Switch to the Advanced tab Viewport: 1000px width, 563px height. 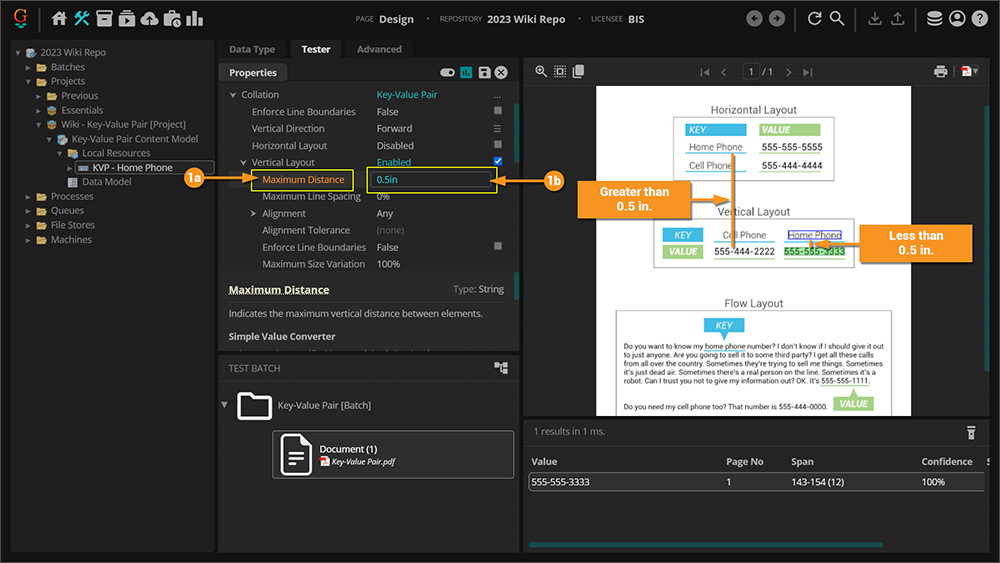pyautogui.click(x=379, y=49)
